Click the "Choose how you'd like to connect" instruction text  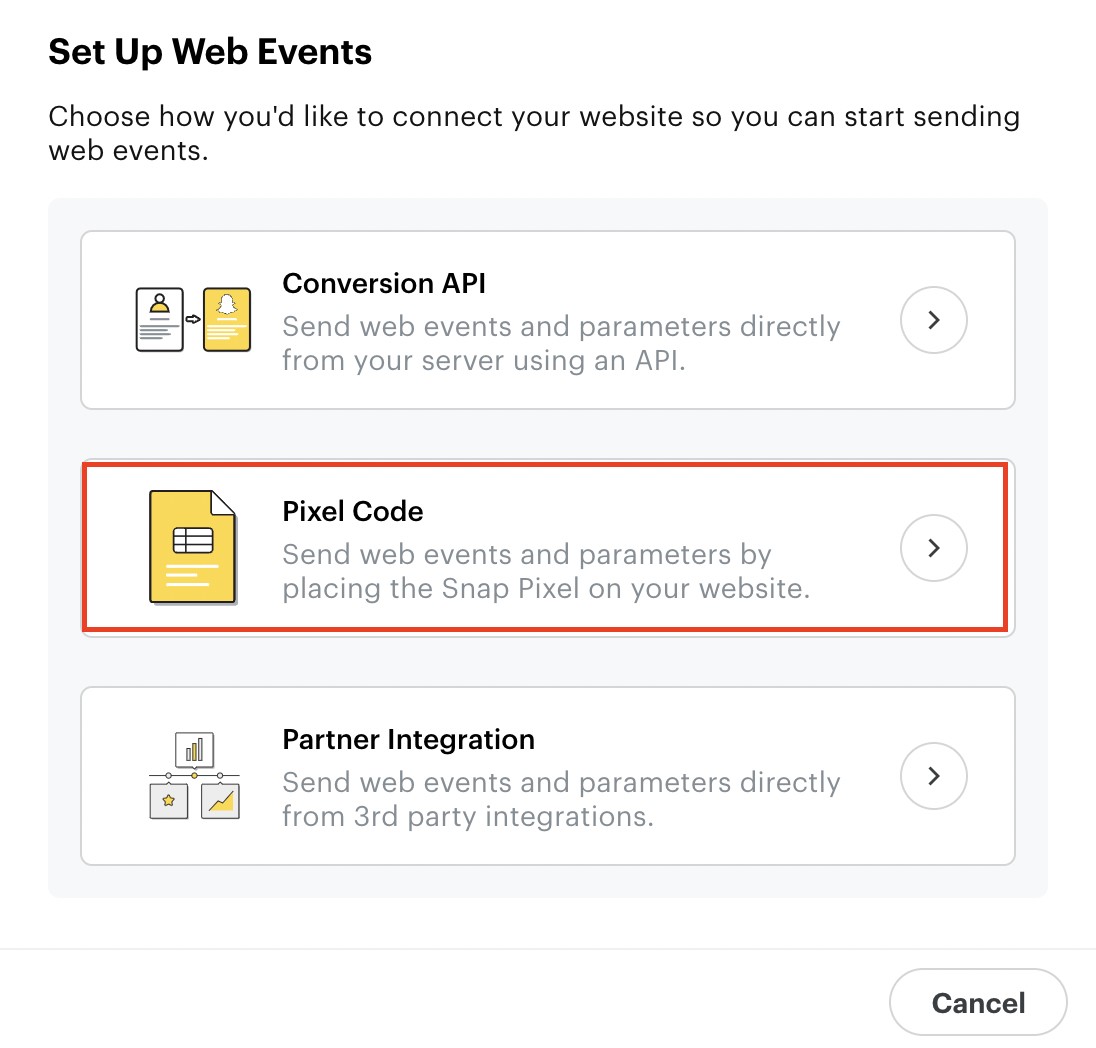(533, 134)
